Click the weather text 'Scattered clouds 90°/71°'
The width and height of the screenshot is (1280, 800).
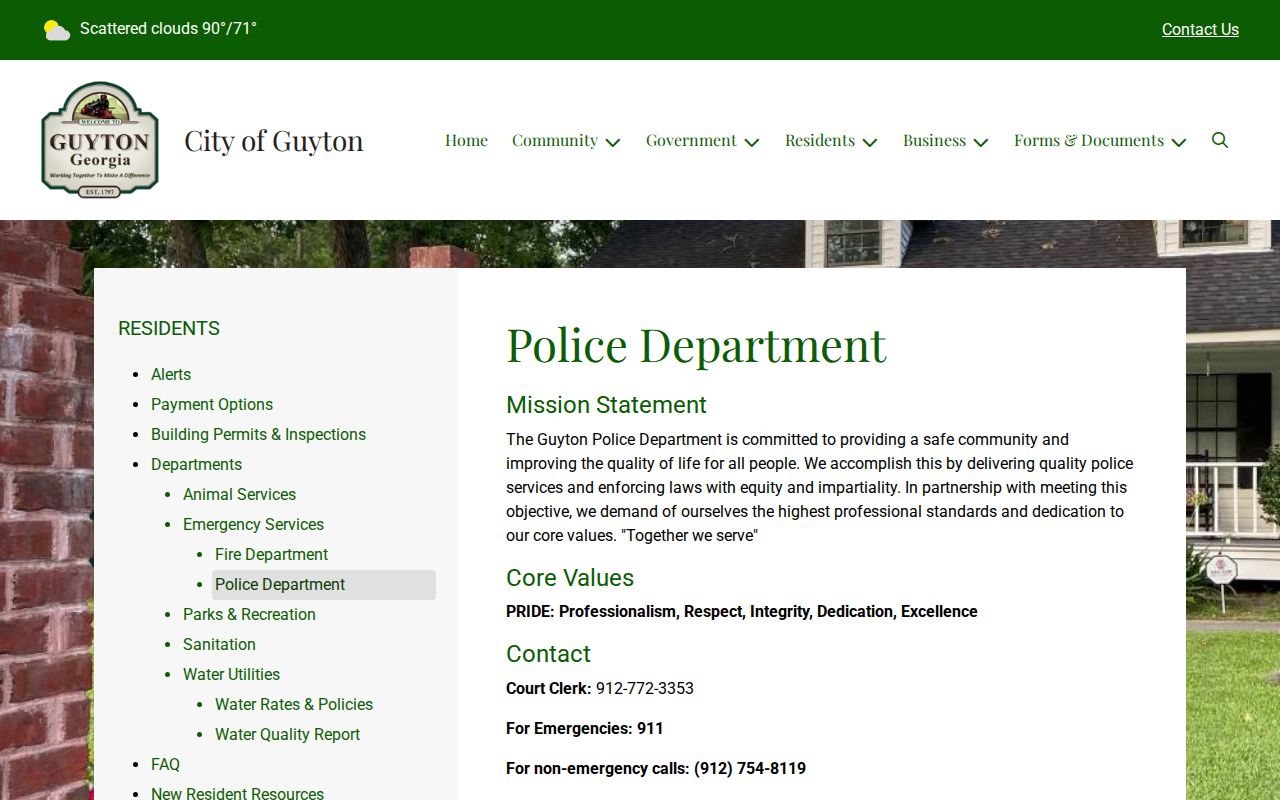[168, 28]
